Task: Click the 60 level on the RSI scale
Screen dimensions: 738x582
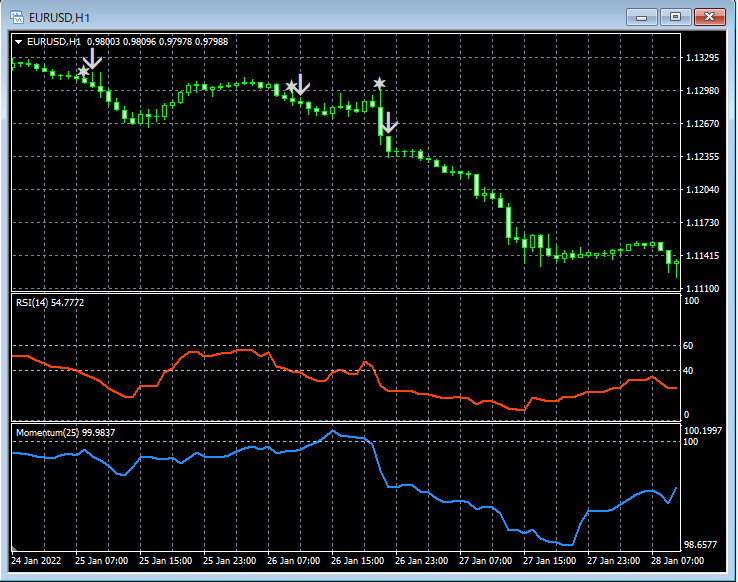Action: pos(689,346)
